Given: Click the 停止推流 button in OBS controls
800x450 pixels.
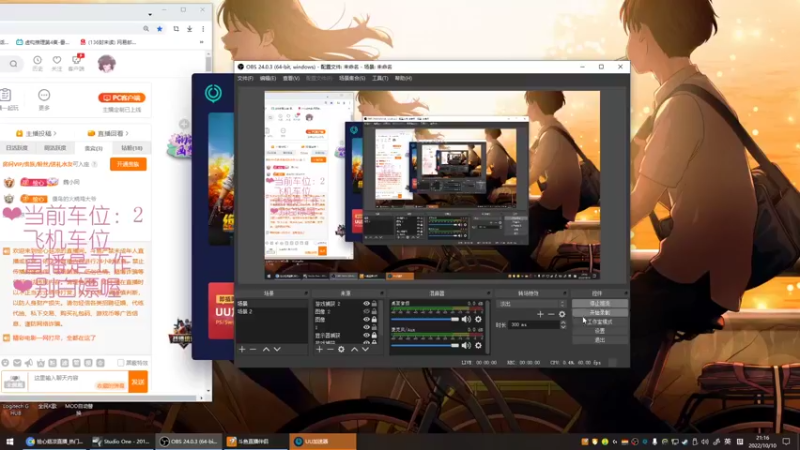Looking at the screenshot, I should pos(599,304).
